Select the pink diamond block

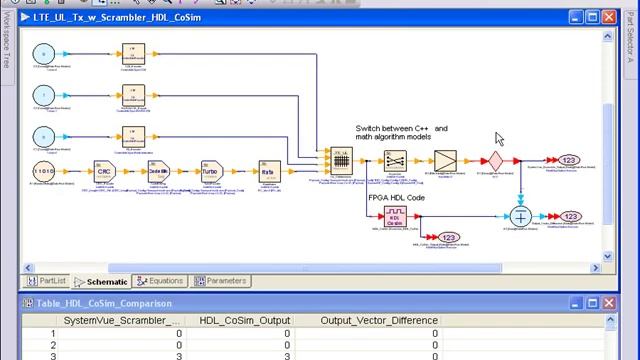[x=496, y=161]
